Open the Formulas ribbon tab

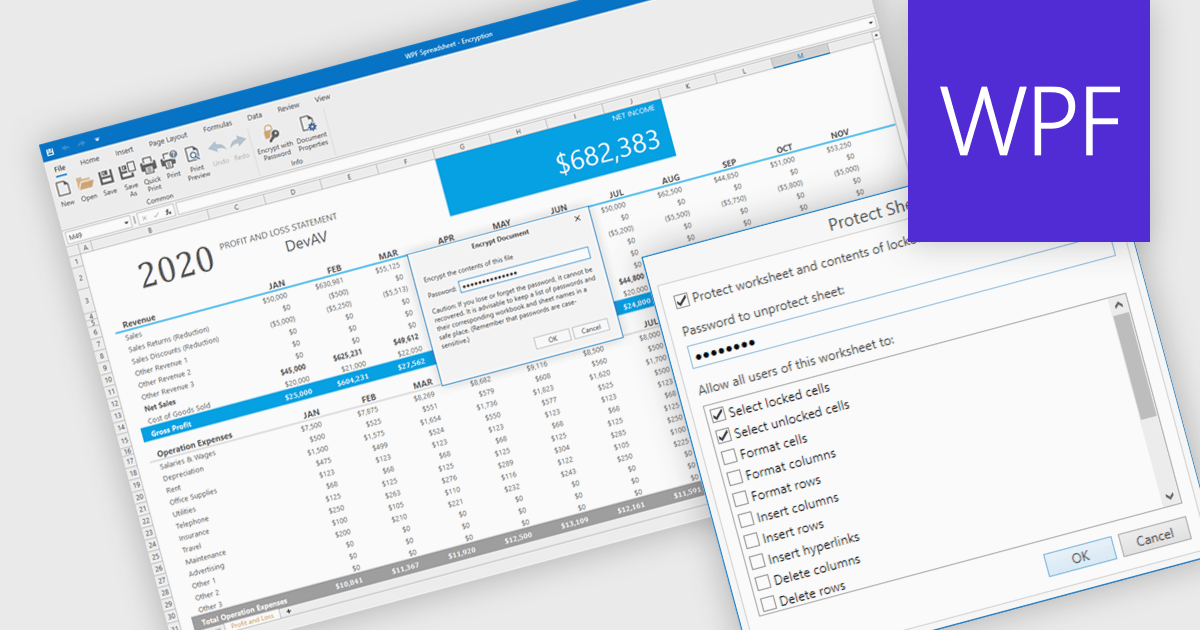click(x=217, y=127)
